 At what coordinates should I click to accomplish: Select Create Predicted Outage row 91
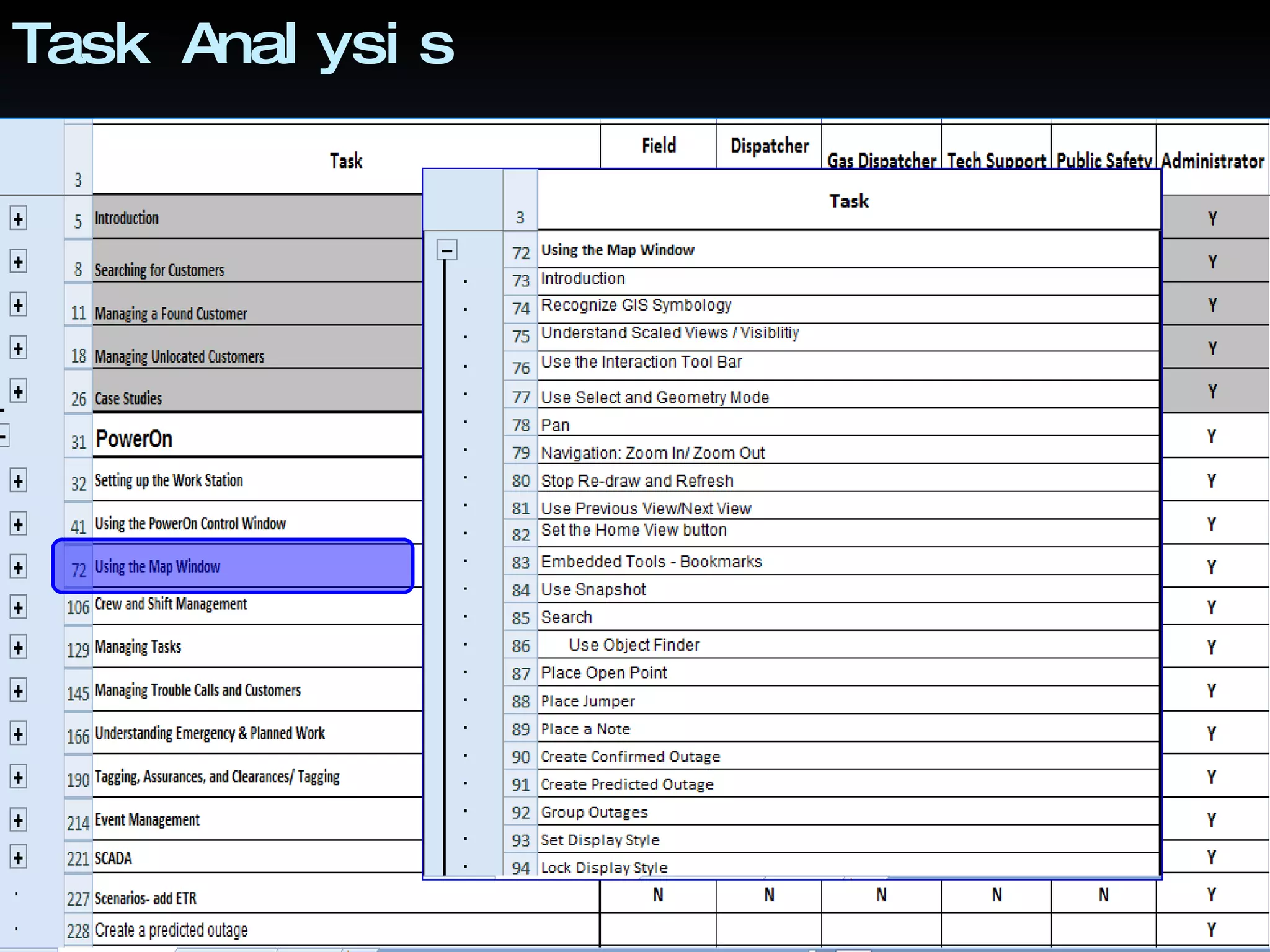(x=848, y=785)
